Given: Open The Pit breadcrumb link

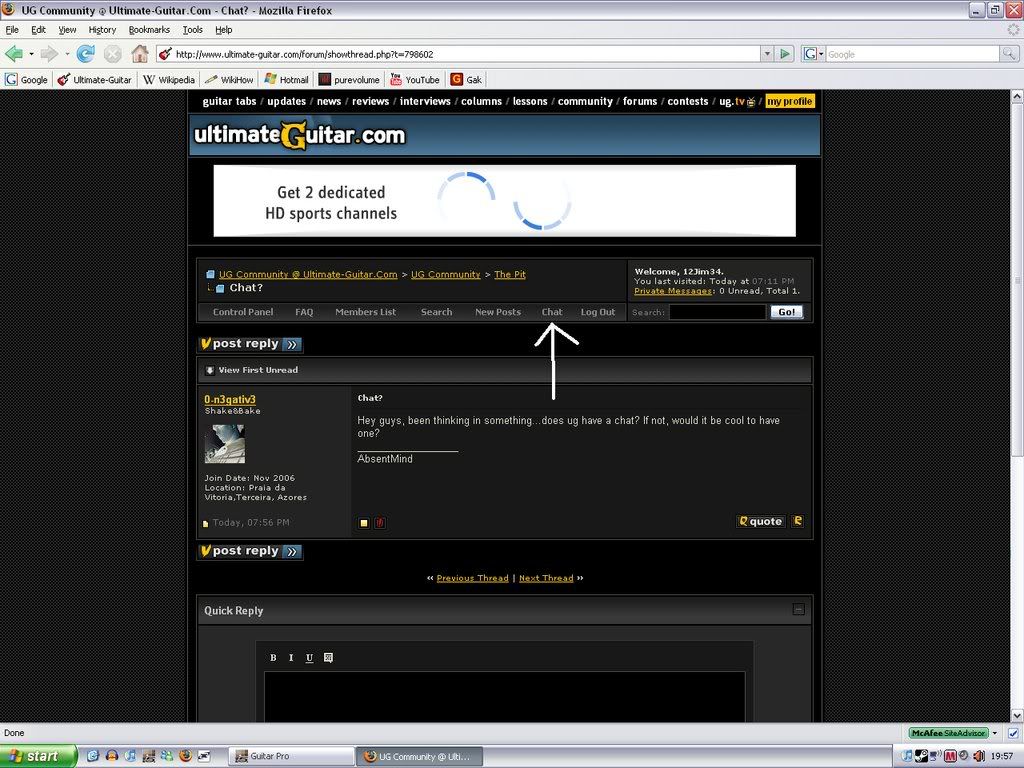Looking at the screenshot, I should (509, 274).
